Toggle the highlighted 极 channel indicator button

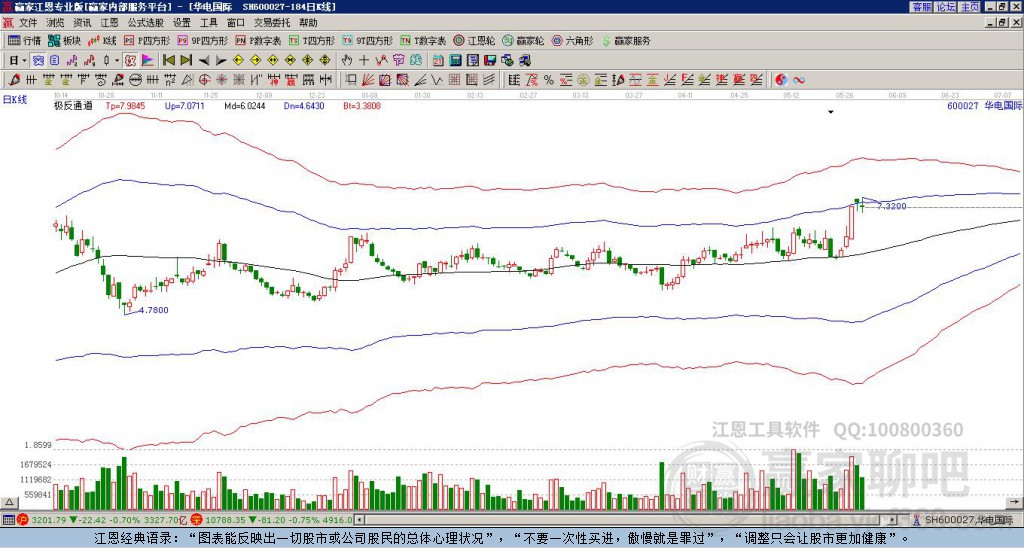point(130,61)
